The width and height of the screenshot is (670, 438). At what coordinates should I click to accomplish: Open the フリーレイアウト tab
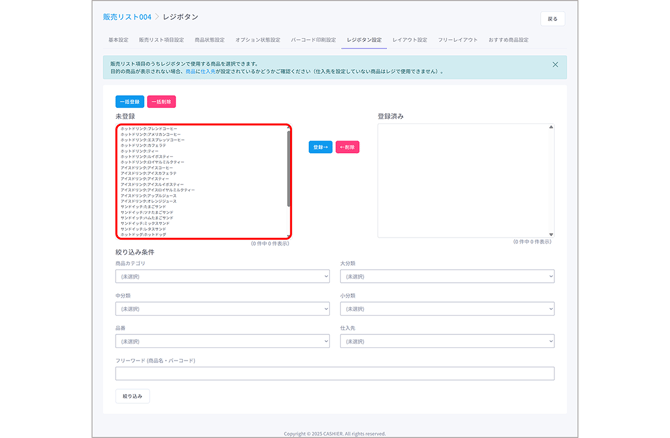[458, 40]
